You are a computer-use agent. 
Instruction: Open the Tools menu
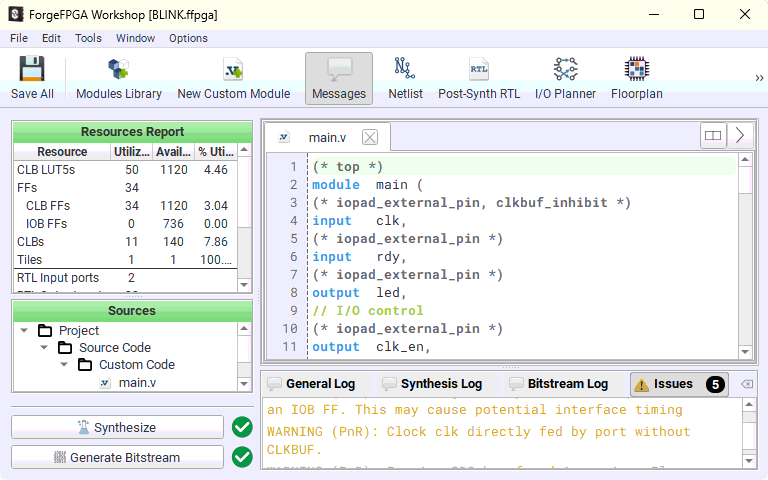(x=88, y=38)
